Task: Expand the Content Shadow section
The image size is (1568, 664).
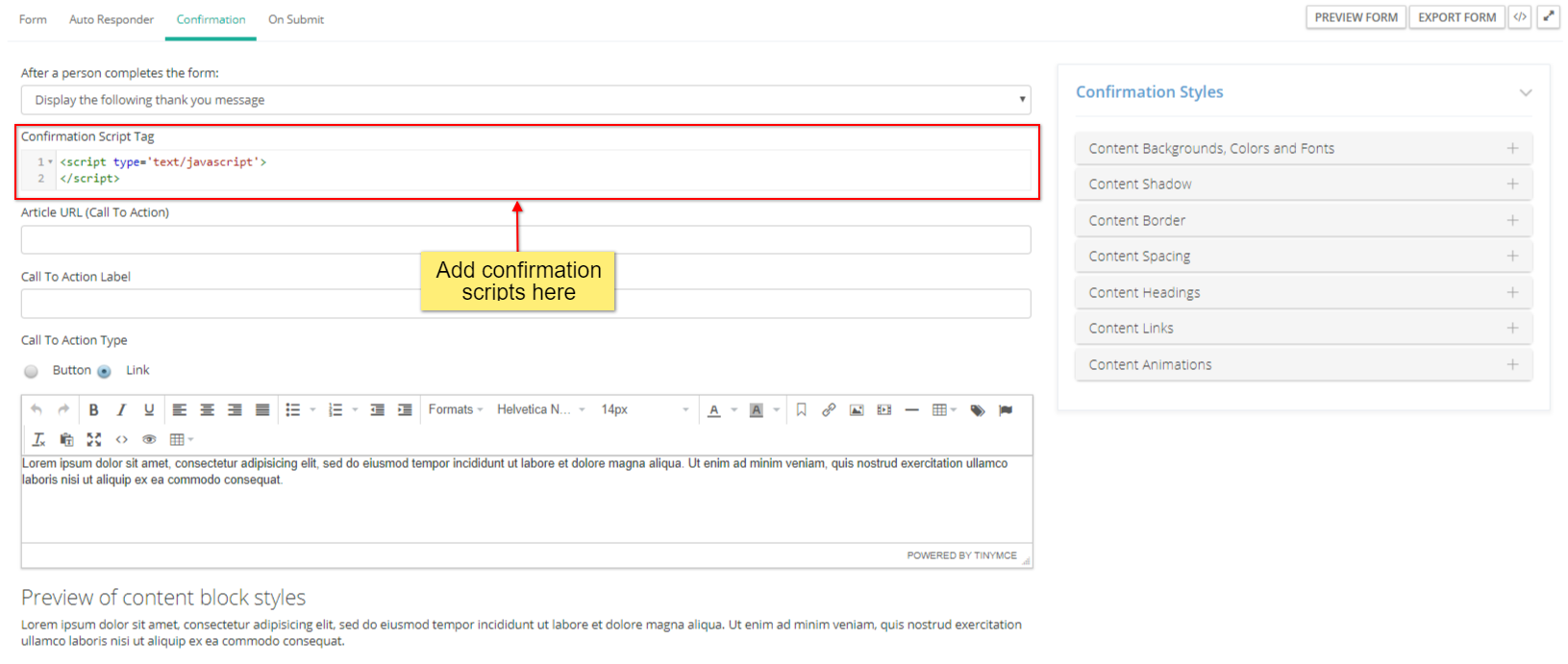Action: click(1304, 184)
